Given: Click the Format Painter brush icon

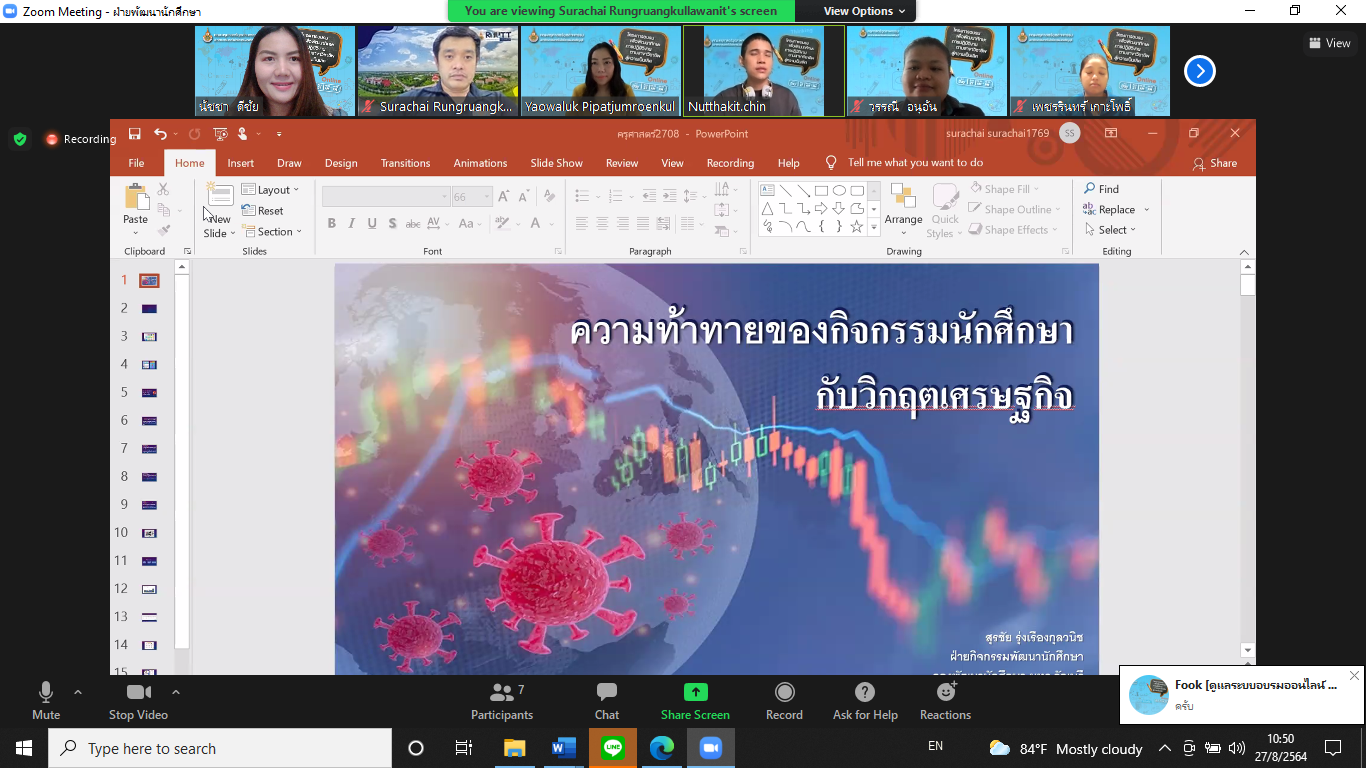Looking at the screenshot, I should tap(163, 231).
